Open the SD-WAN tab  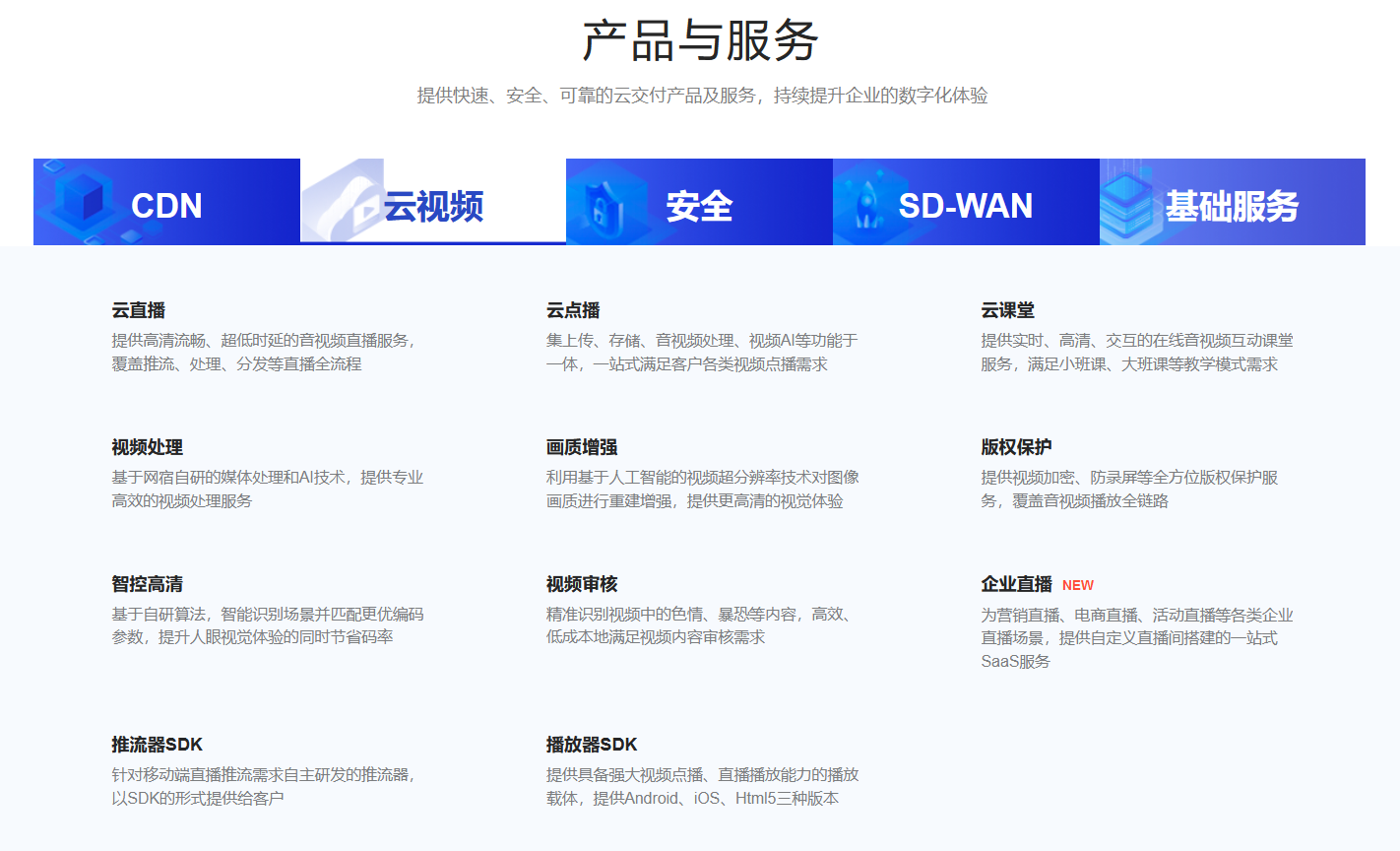pos(966,202)
